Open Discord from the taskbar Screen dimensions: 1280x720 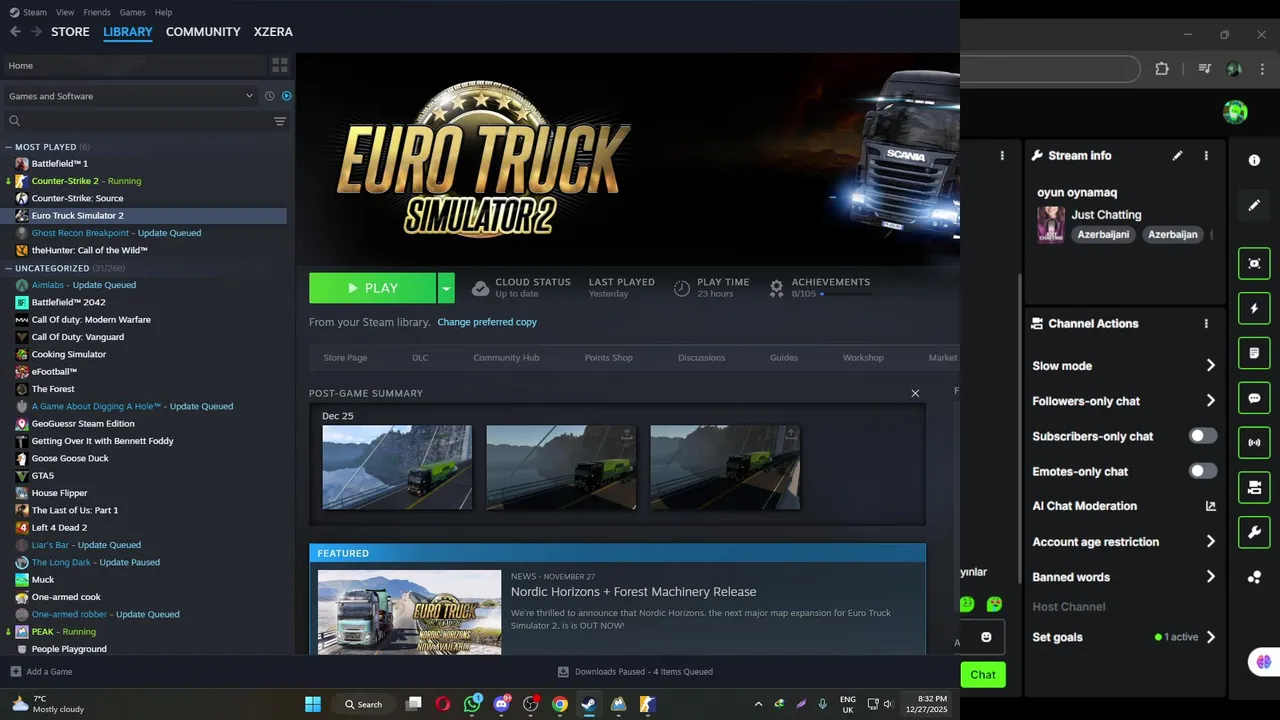[x=502, y=704]
